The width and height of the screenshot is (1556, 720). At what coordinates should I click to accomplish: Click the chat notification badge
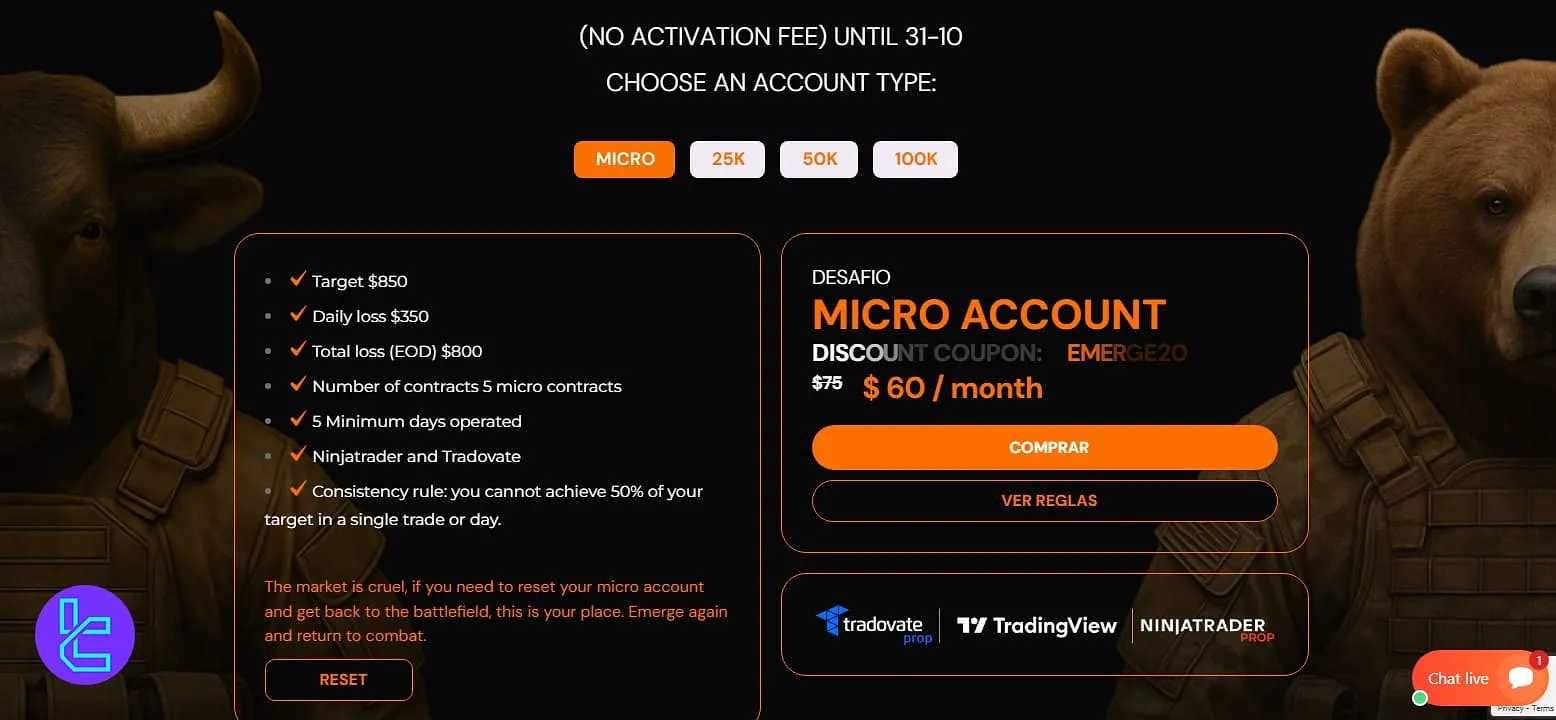pyautogui.click(x=1539, y=660)
